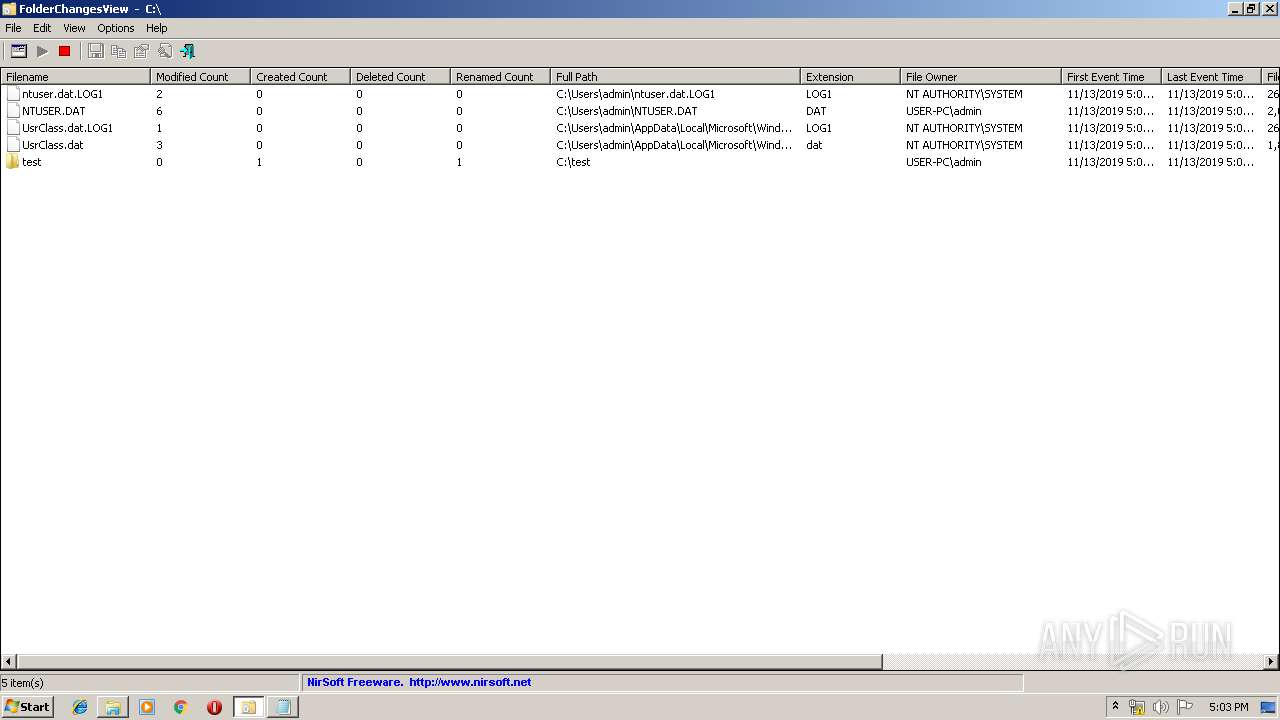
Task: Sort by the Renamed Count column header
Action: [x=500, y=76]
